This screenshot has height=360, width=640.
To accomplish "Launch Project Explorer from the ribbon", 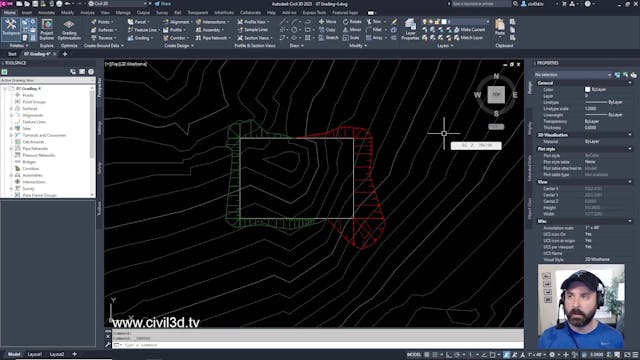I will pos(47,29).
